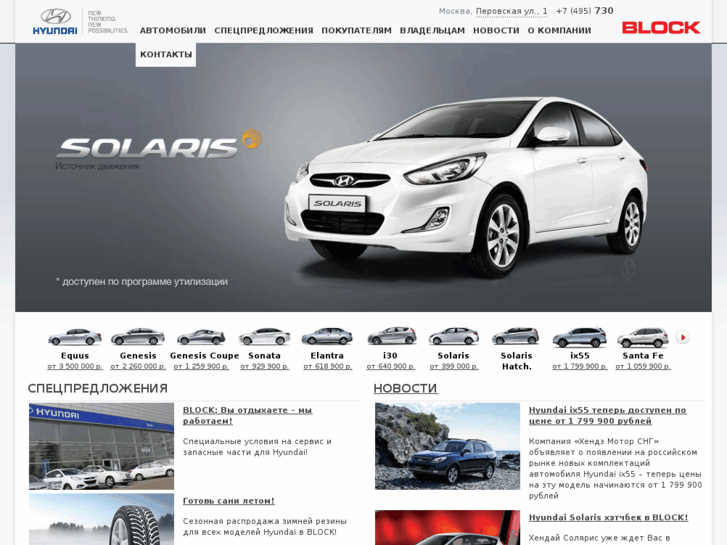The height and width of the screenshot is (545, 727).
Task: Open the АВТОМОБИЛИ menu
Action: tap(173, 31)
